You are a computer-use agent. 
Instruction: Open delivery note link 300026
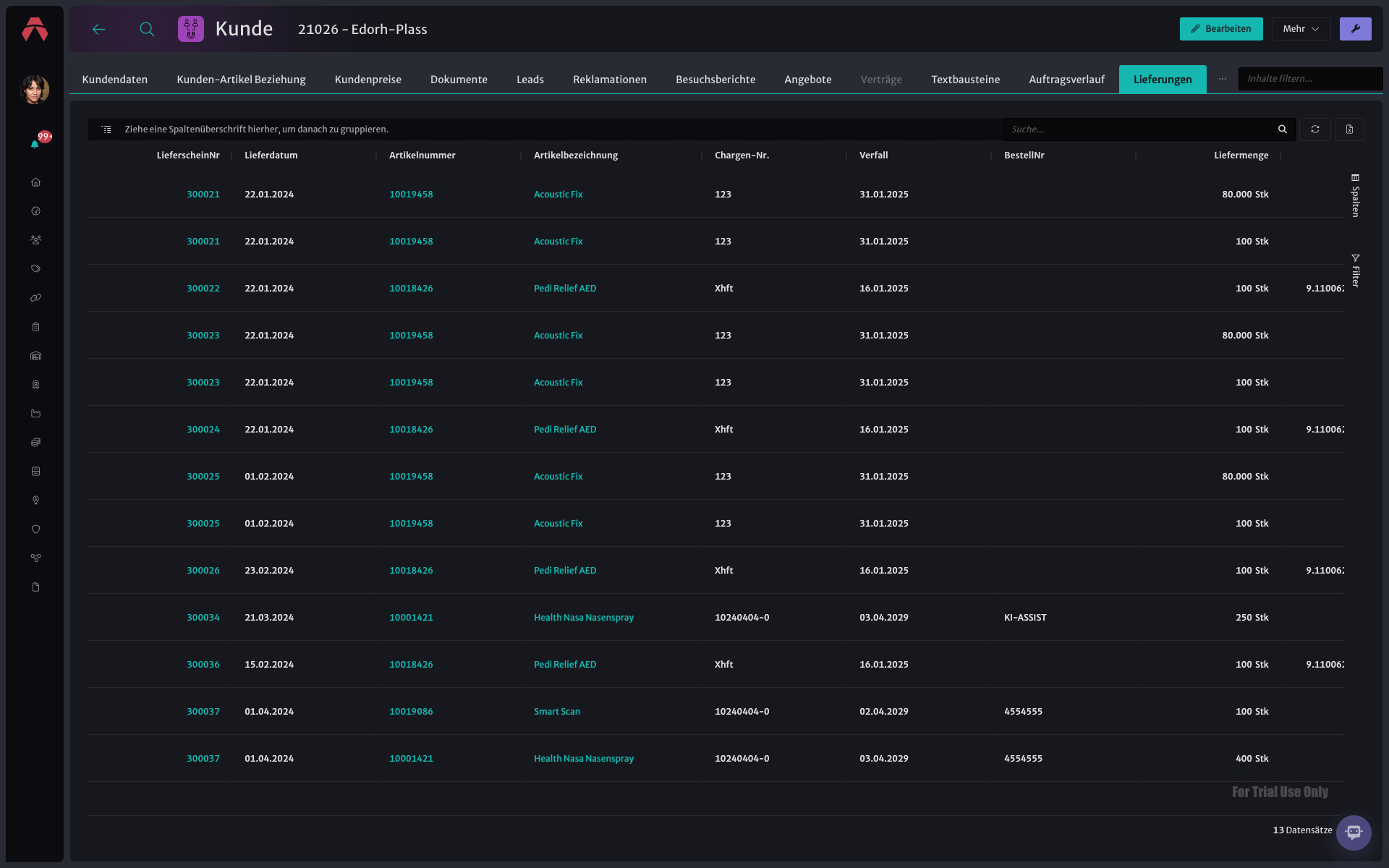click(203, 571)
